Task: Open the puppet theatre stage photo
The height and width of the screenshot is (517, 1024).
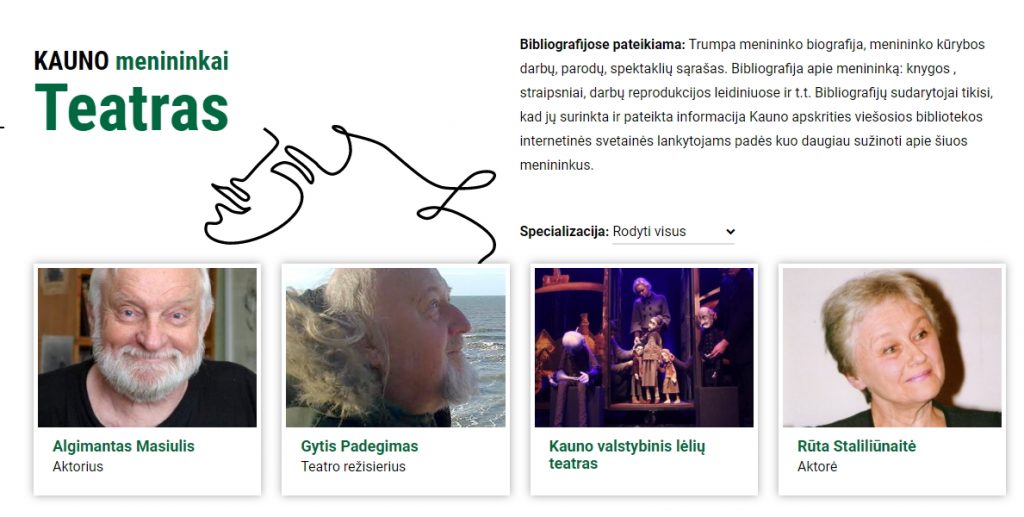Action: [644, 347]
